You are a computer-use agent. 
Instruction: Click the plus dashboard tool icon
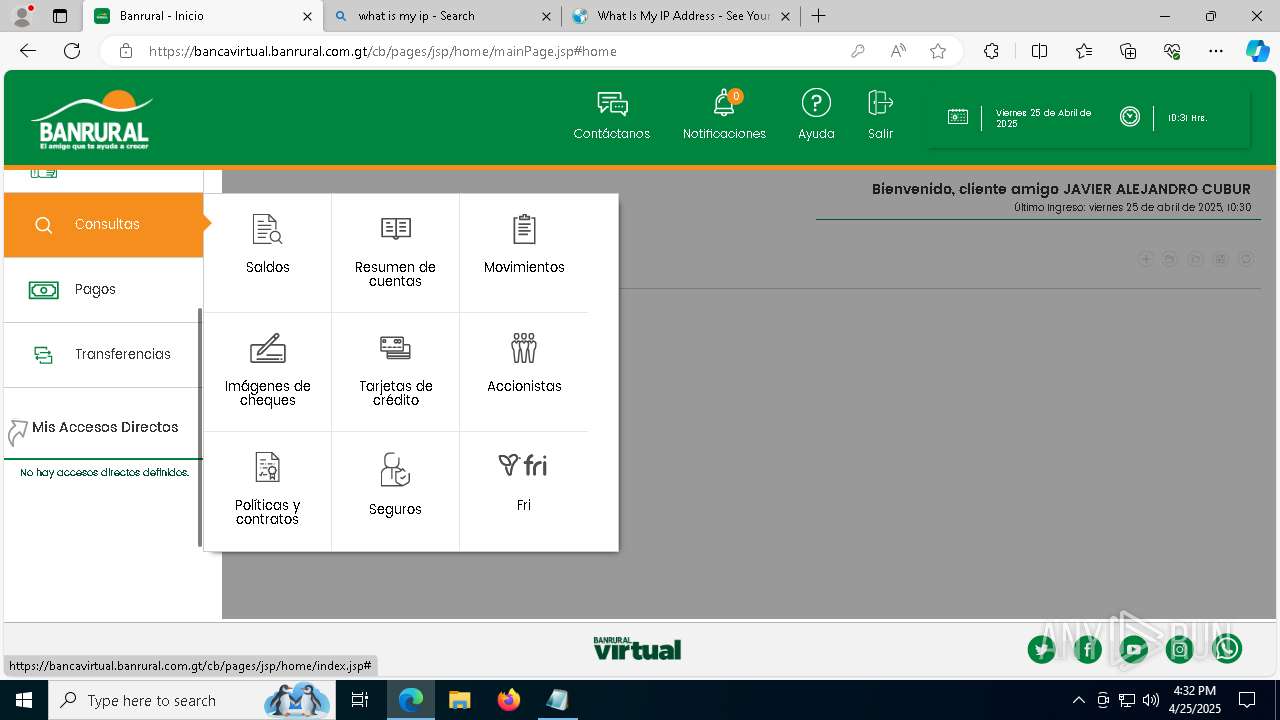point(1145,259)
